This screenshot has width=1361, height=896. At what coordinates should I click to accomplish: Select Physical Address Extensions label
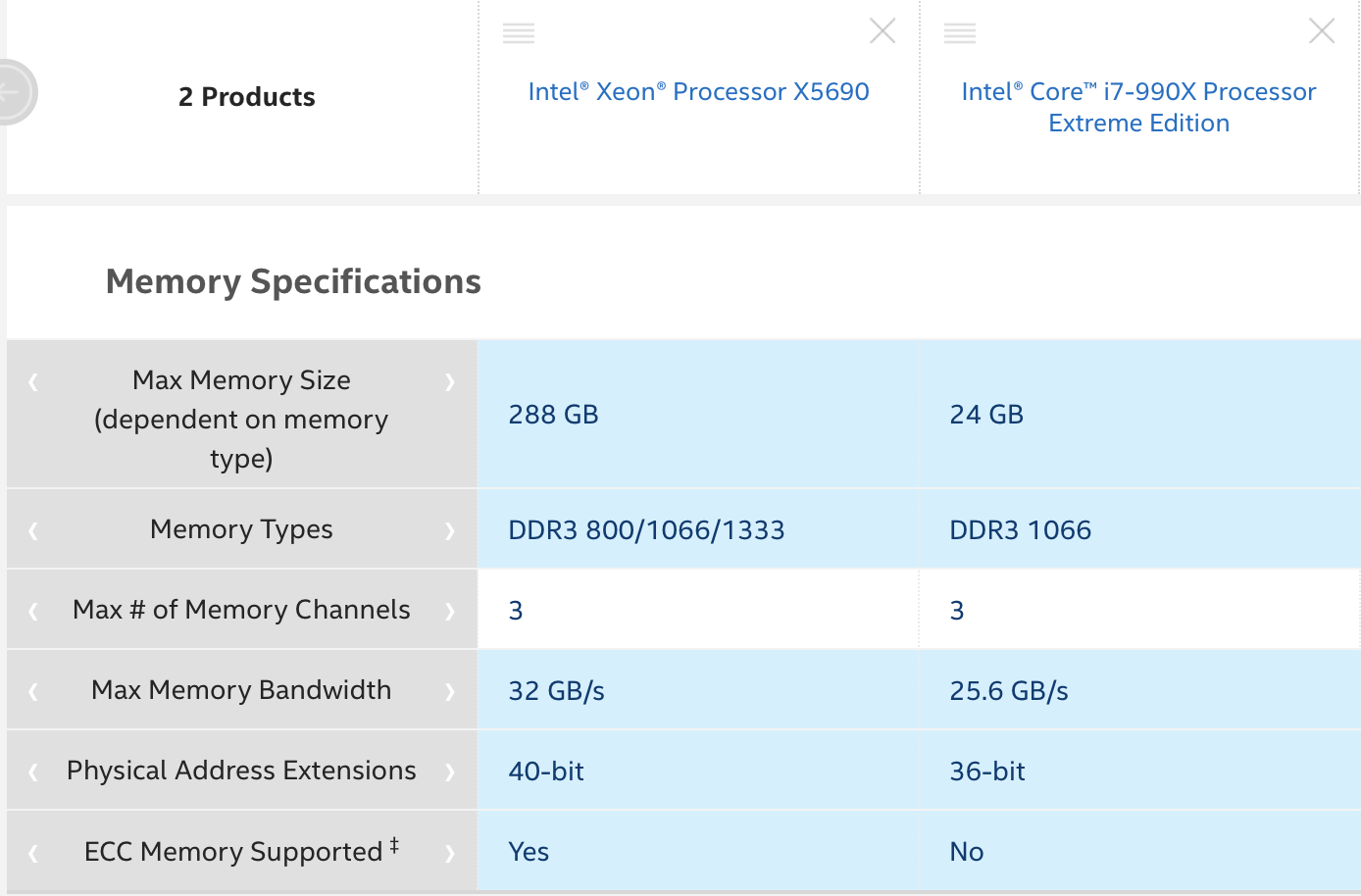pos(241,771)
